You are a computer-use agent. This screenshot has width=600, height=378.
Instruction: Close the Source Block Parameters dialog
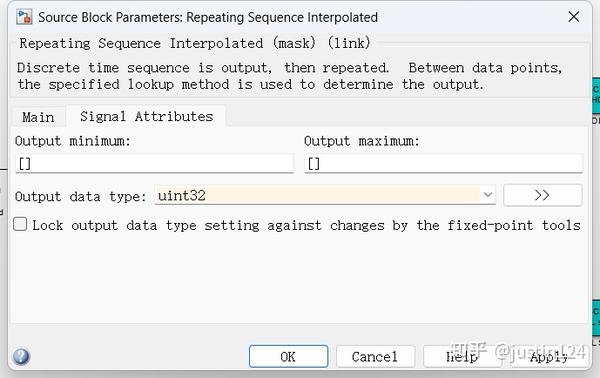pos(573,17)
